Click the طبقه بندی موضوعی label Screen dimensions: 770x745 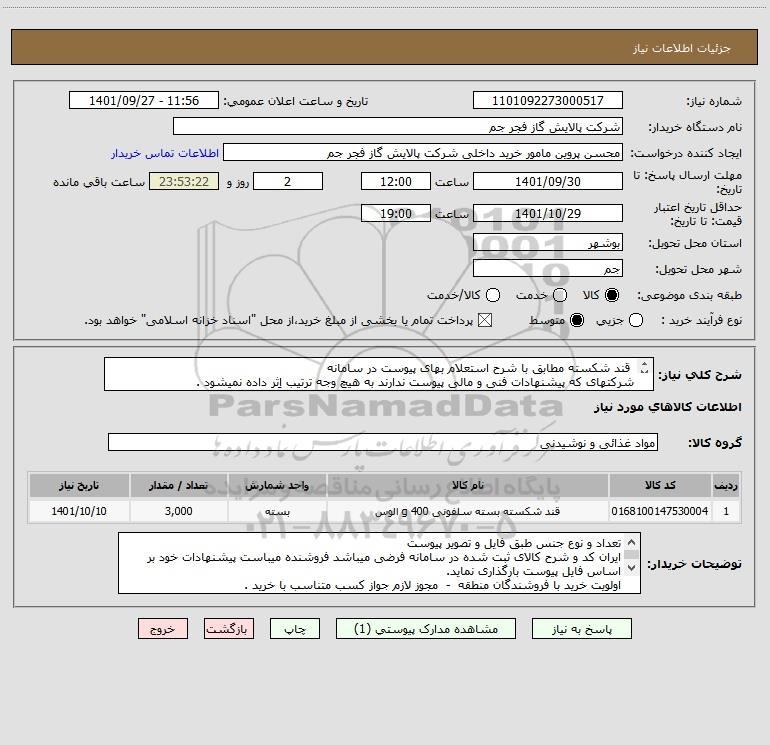(689, 295)
